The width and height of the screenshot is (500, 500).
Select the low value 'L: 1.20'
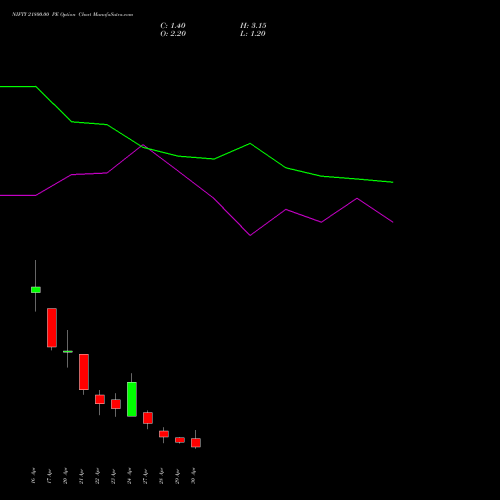pos(253,34)
